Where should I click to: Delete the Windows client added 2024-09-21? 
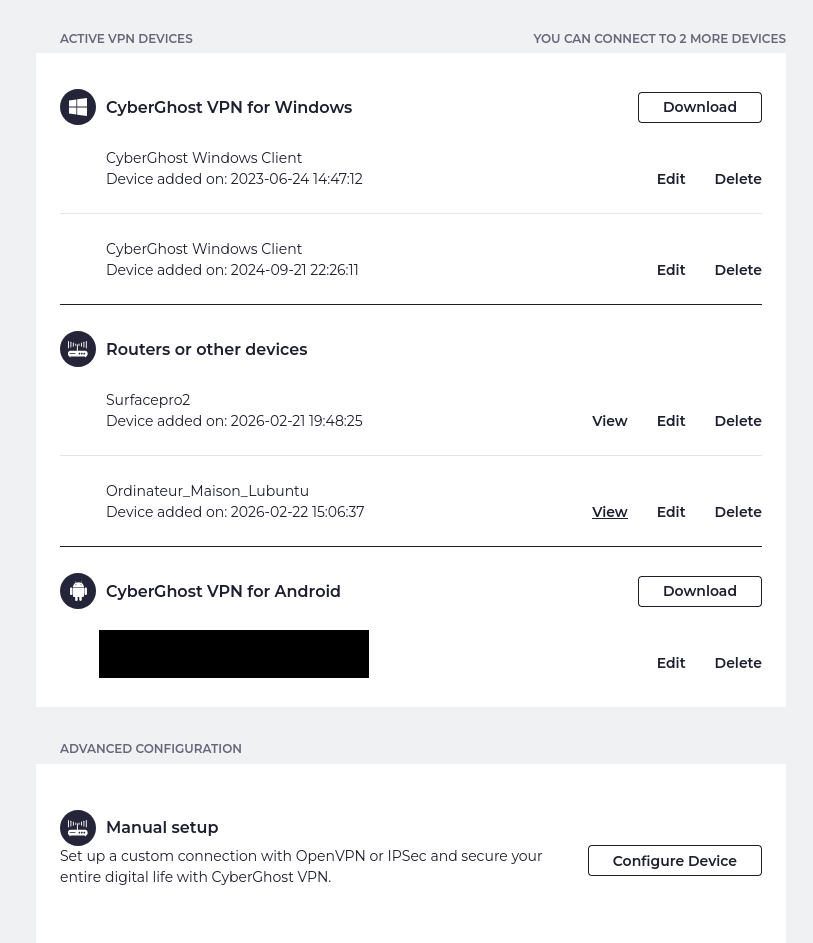click(x=737, y=270)
